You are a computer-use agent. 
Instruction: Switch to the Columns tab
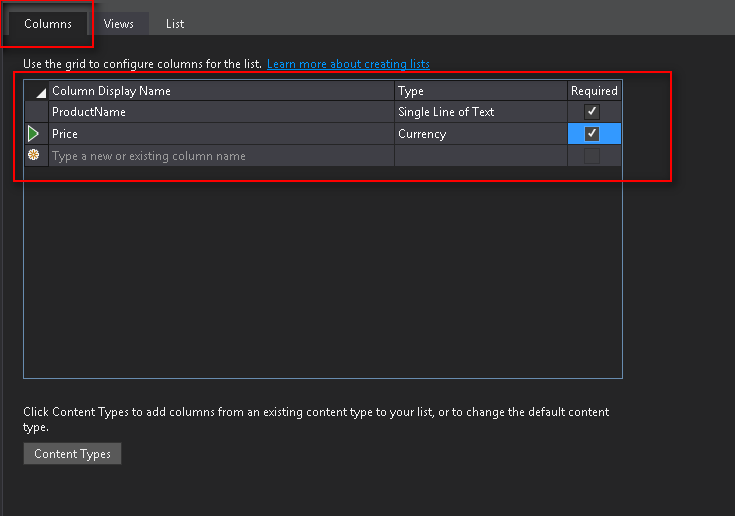click(47, 23)
